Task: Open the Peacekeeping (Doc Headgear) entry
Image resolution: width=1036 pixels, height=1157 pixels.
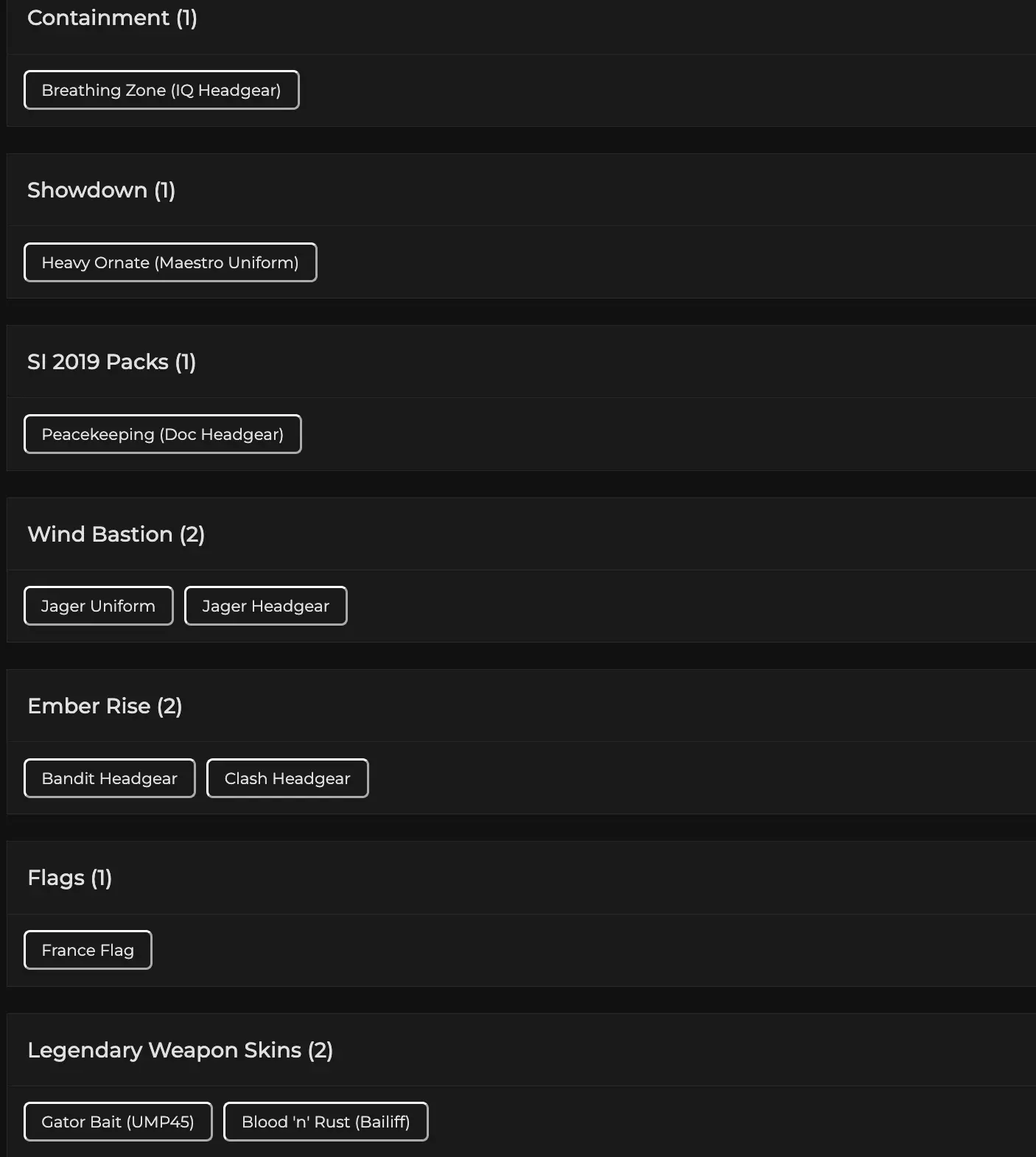Action: click(163, 434)
